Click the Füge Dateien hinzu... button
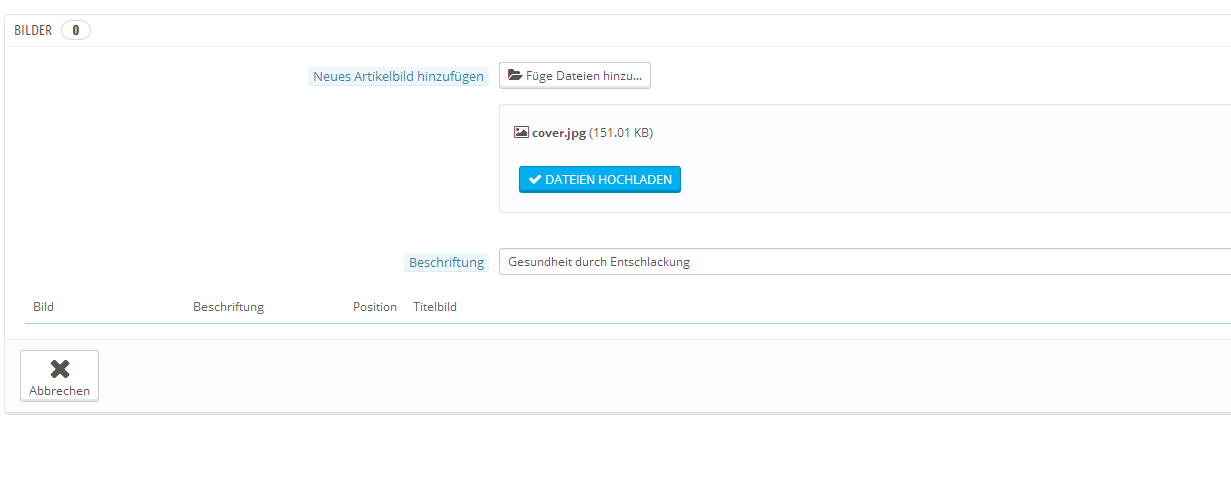This screenshot has height=482, width=1231. (x=575, y=75)
